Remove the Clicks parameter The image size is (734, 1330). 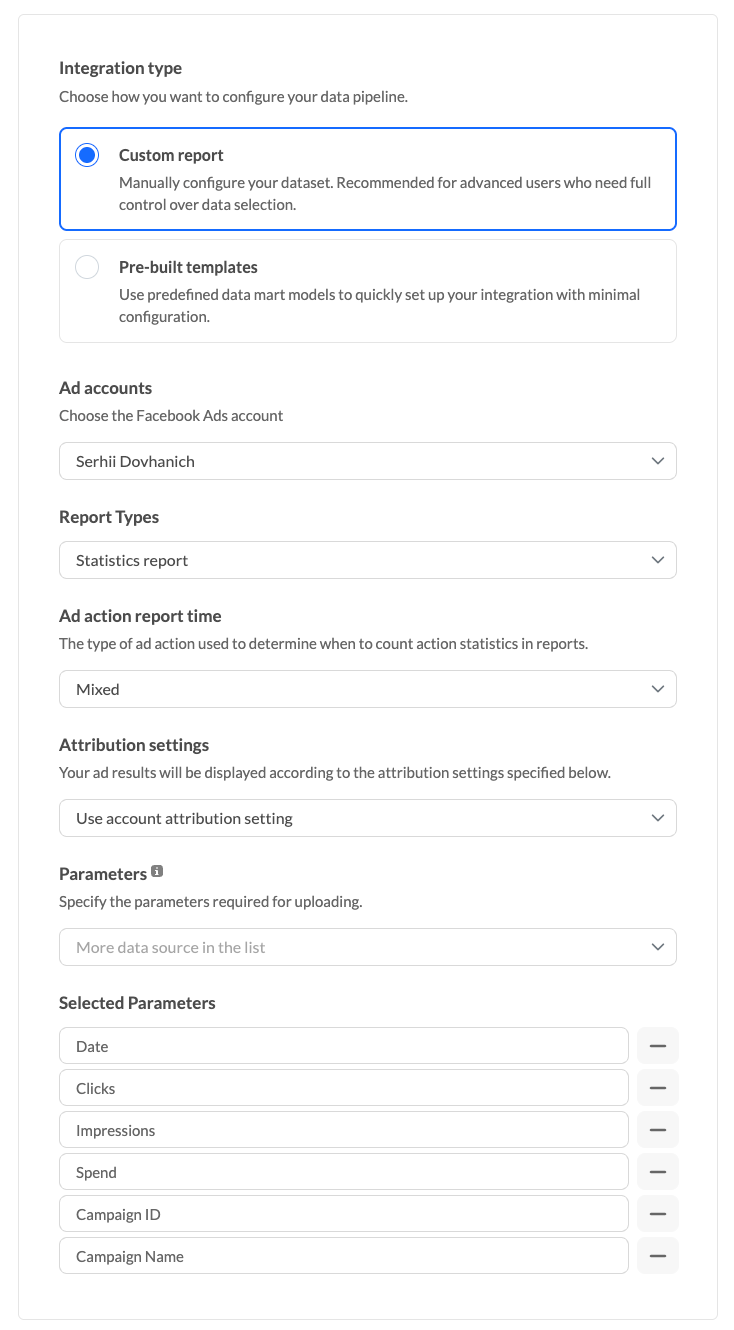657,1087
